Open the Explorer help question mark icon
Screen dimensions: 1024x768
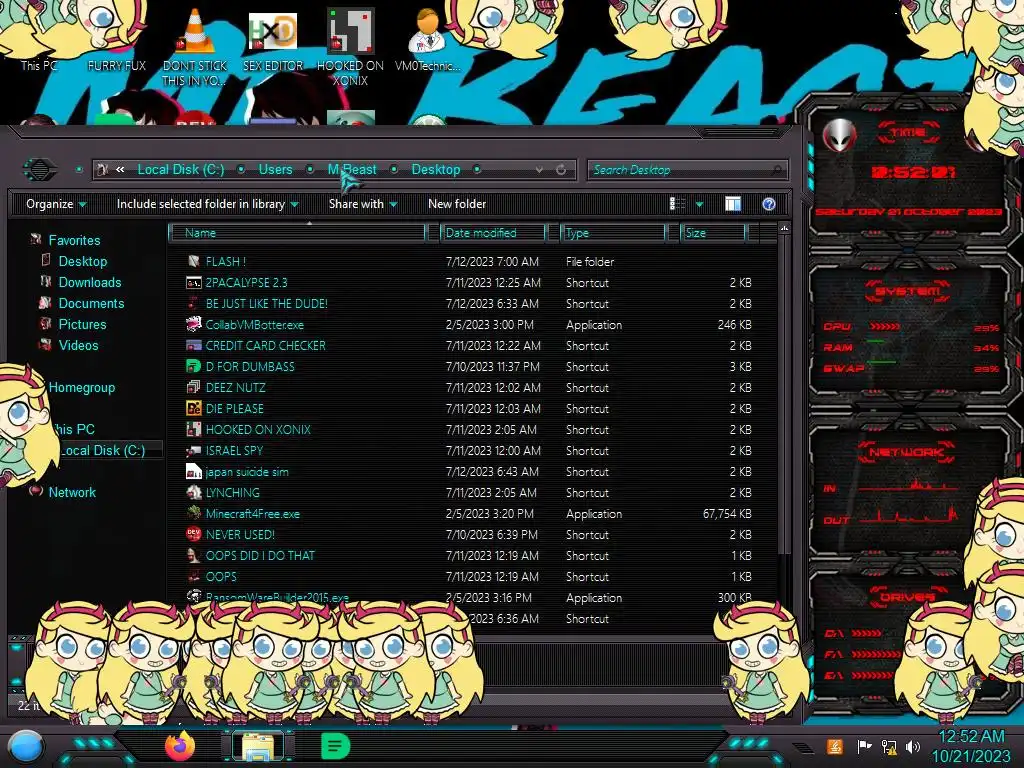pos(769,204)
